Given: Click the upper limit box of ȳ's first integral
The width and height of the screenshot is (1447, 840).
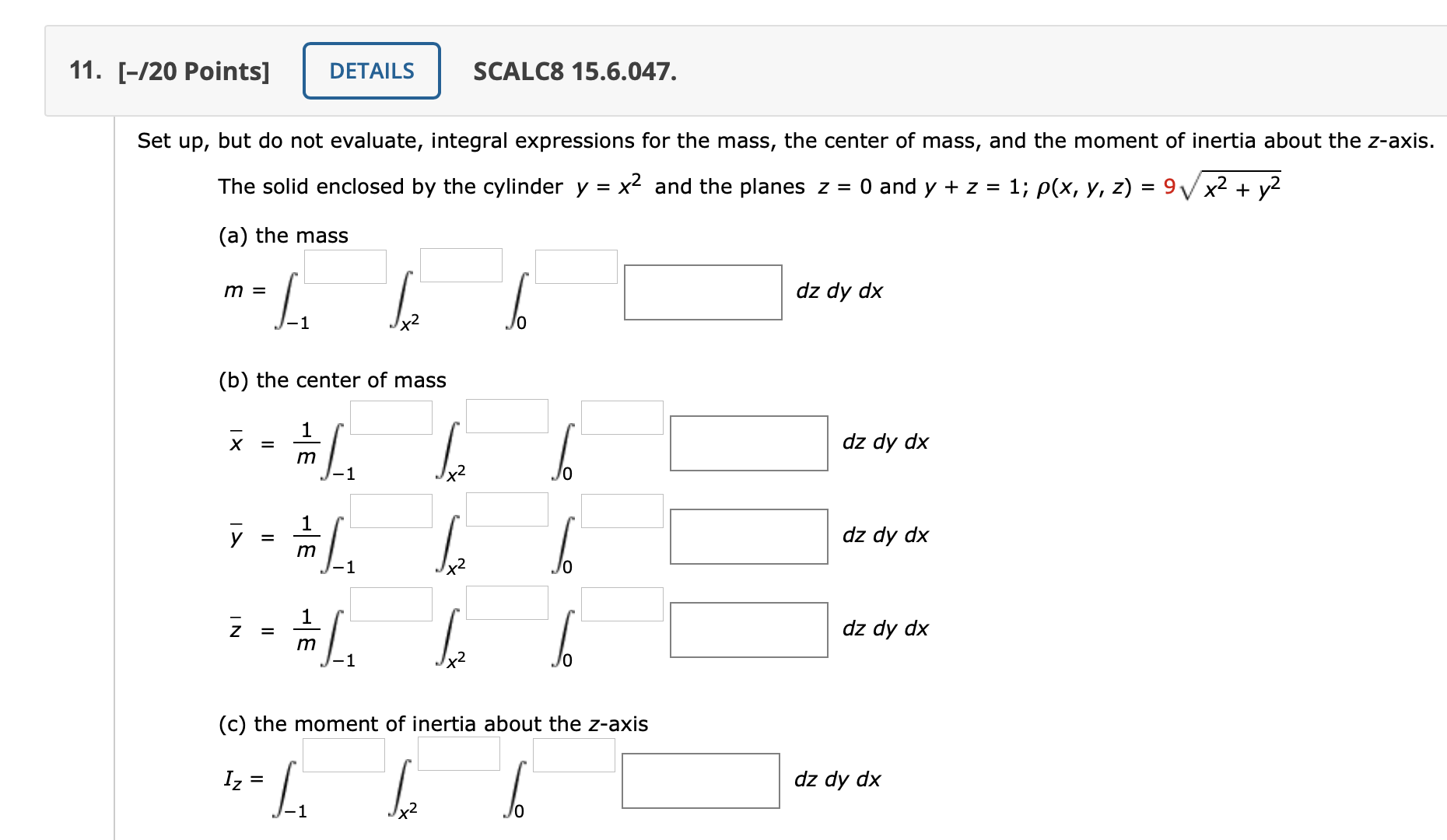Looking at the screenshot, I should coord(391,511).
